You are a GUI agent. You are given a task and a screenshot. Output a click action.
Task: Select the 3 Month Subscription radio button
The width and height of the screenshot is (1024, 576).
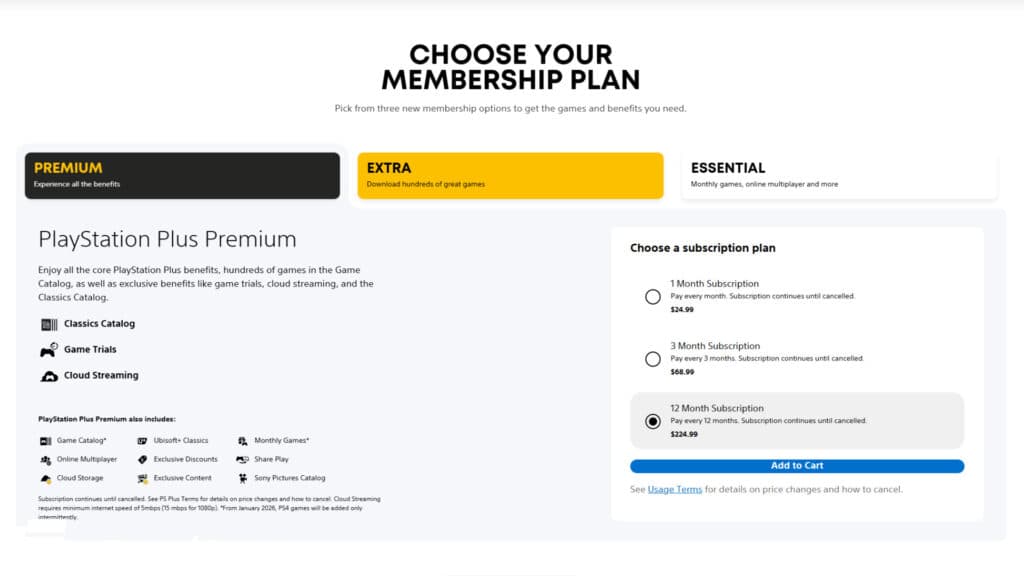(x=652, y=359)
